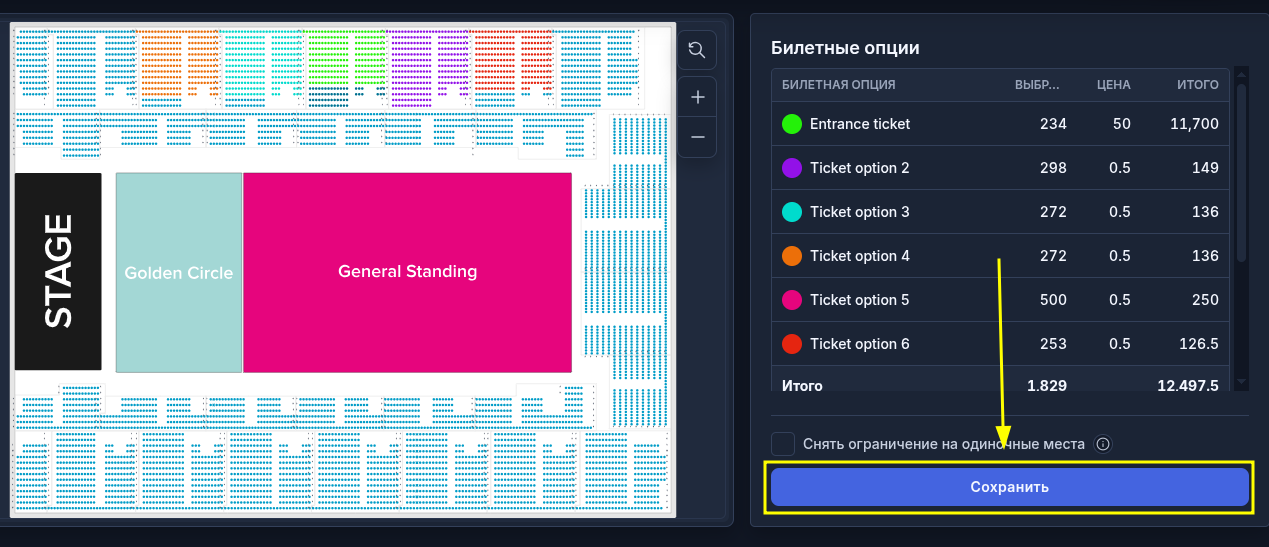Click the scrollbar down arrow in ticket table
The height and width of the screenshot is (547, 1269).
[1241, 381]
